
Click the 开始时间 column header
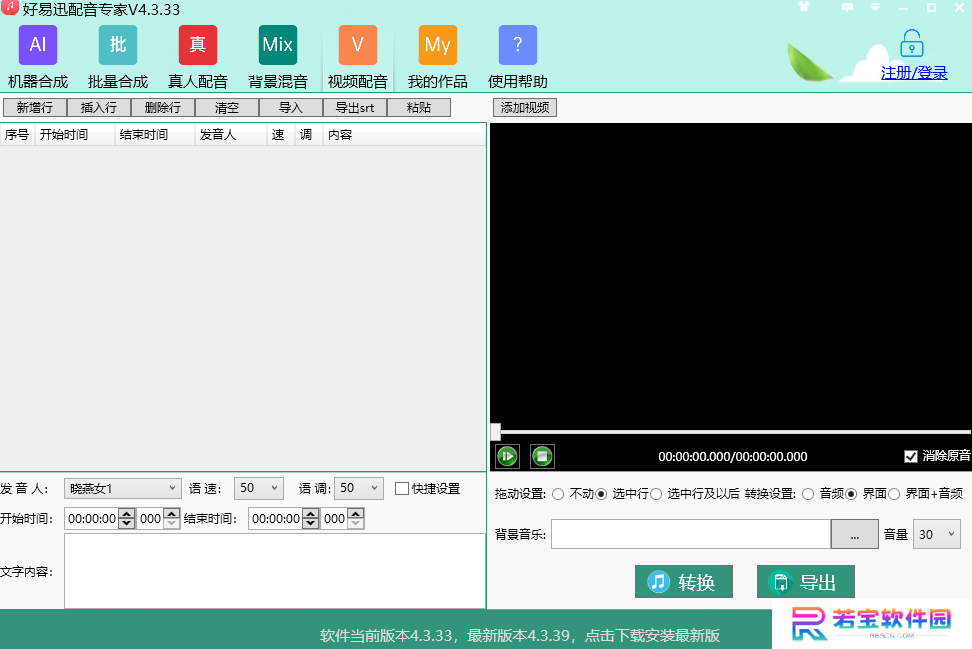coord(75,135)
